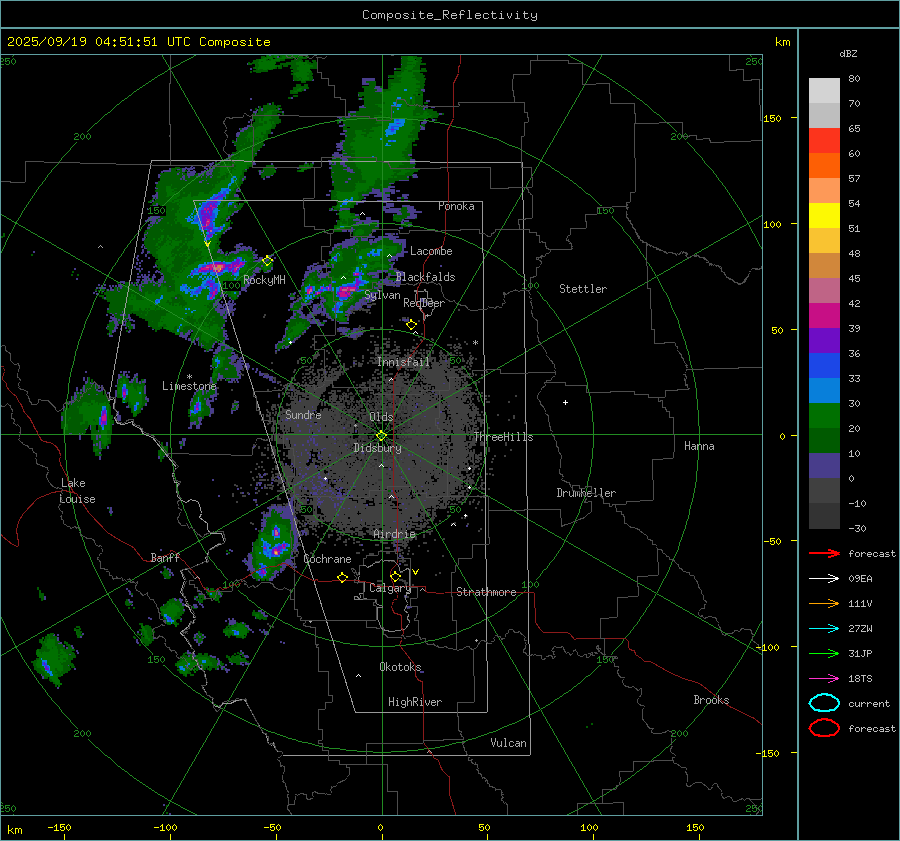Click the red forecast arrow legend icon
The image size is (900, 841).
824,553
